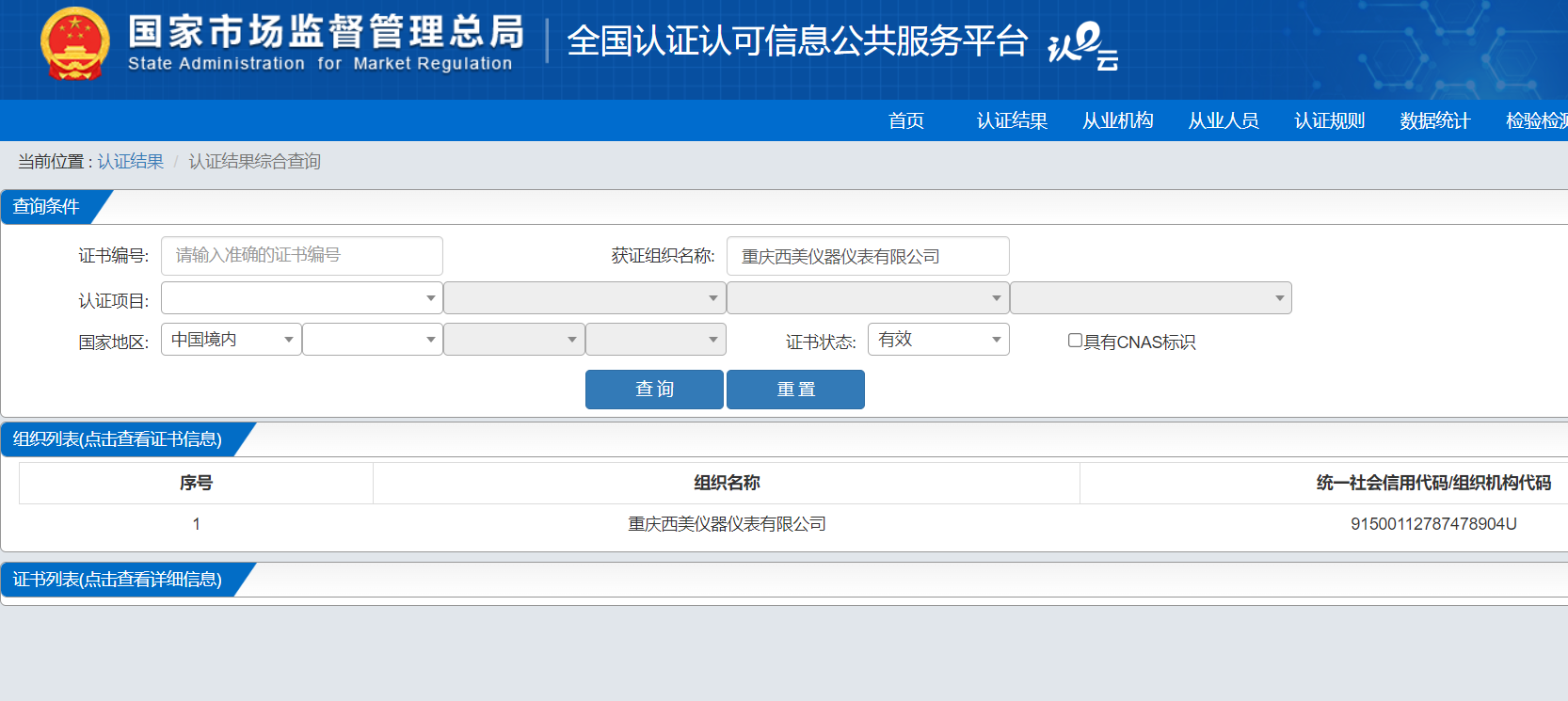
Task: Focus the 证书编号 input field
Action: click(302, 256)
